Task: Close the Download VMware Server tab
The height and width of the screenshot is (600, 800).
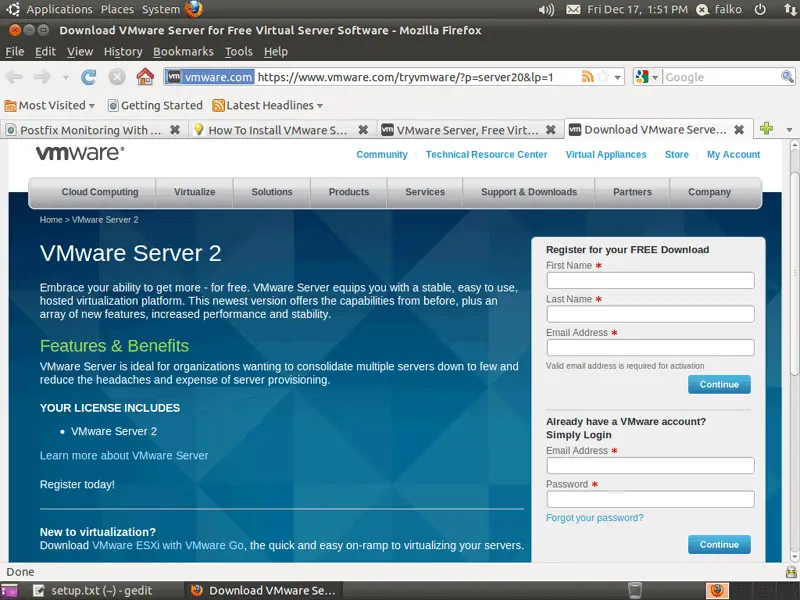Action: pyautogui.click(x=738, y=130)
